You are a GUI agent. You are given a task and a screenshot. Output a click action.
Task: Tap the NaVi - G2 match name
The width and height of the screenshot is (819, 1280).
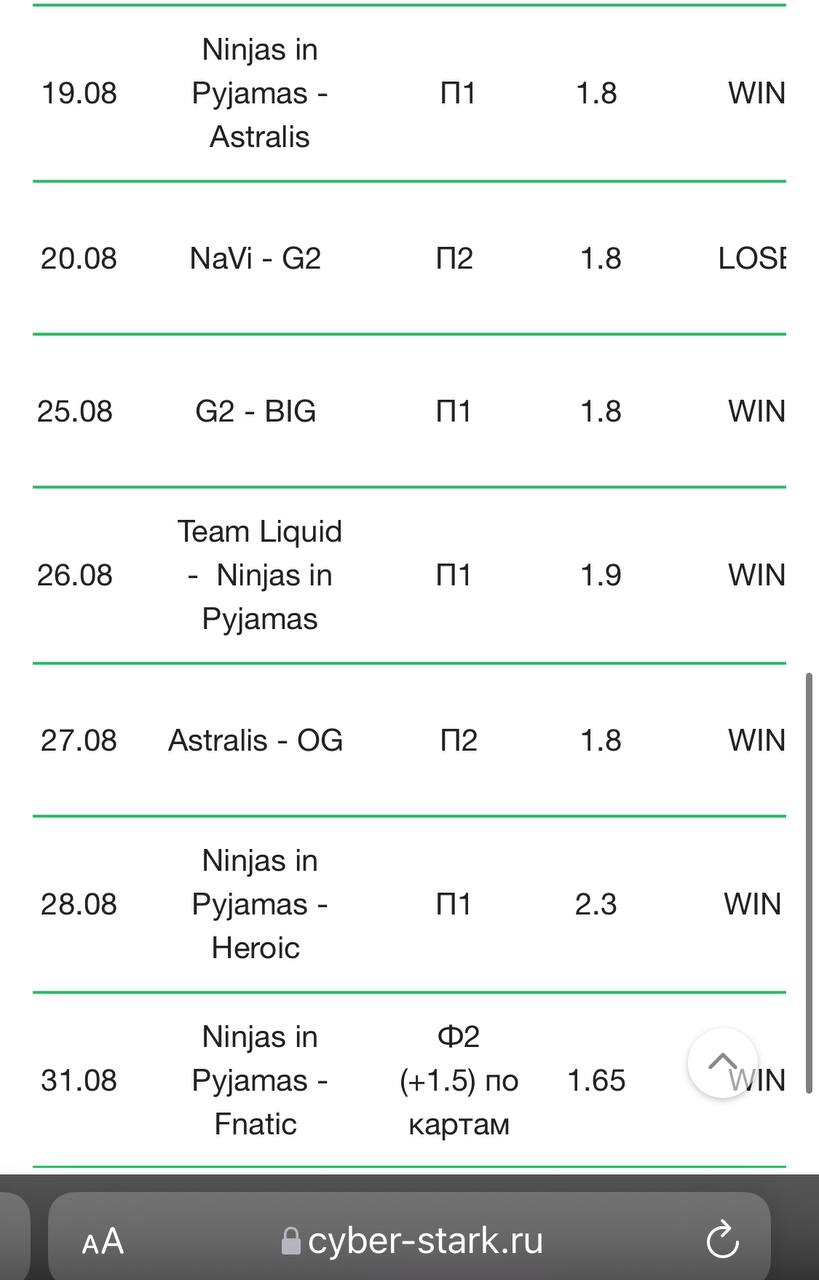(255, 258)
